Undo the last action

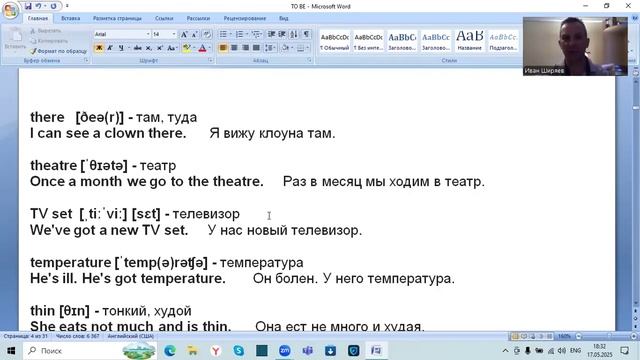[38, 6]
